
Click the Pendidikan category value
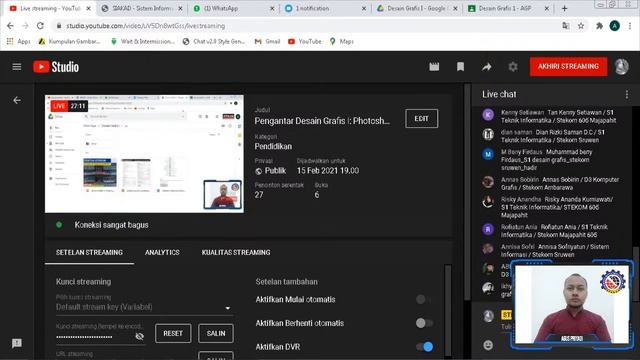[x=273, y=146]
